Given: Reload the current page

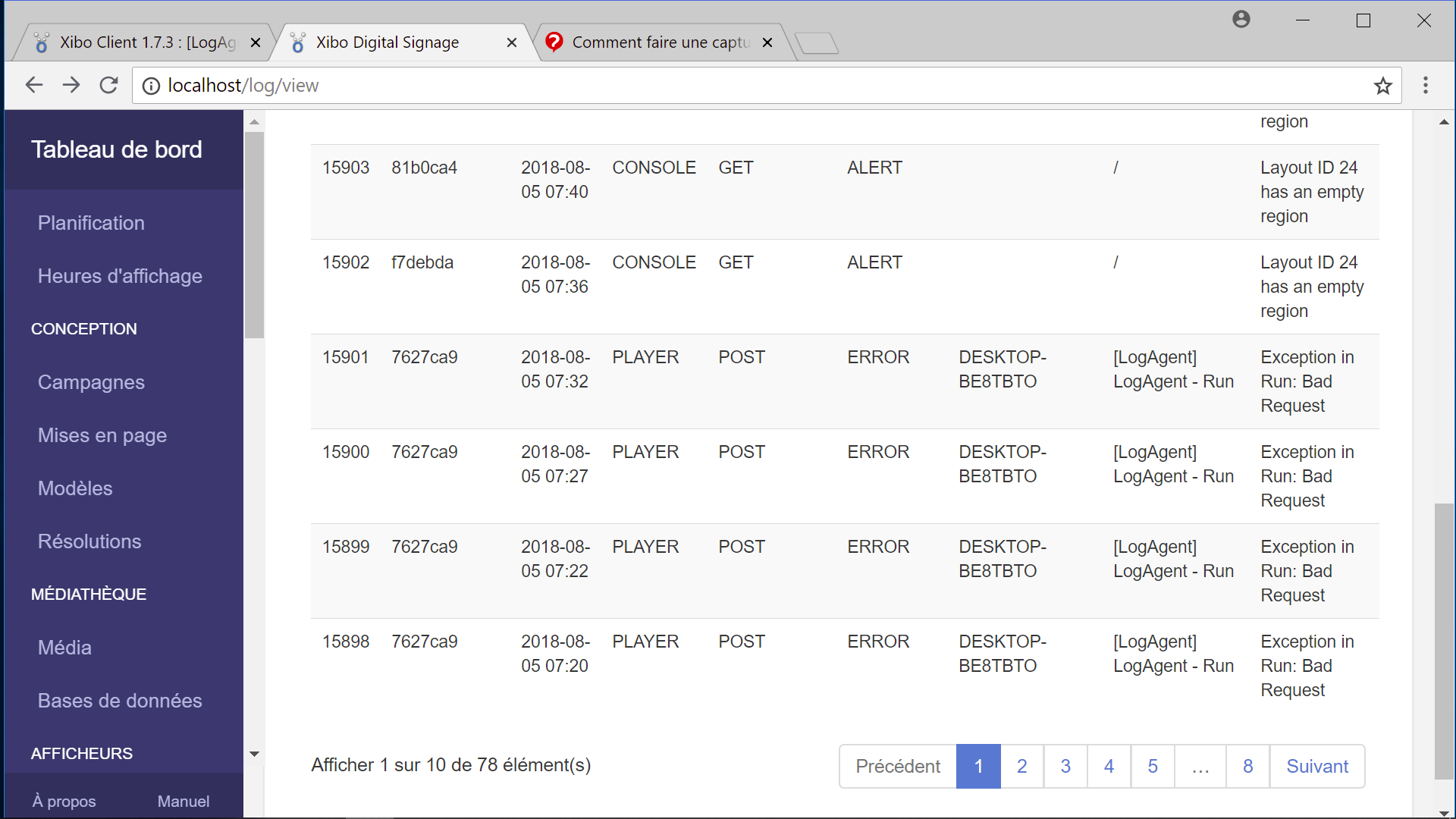Looking at the screenshot, I should [109, 85].
